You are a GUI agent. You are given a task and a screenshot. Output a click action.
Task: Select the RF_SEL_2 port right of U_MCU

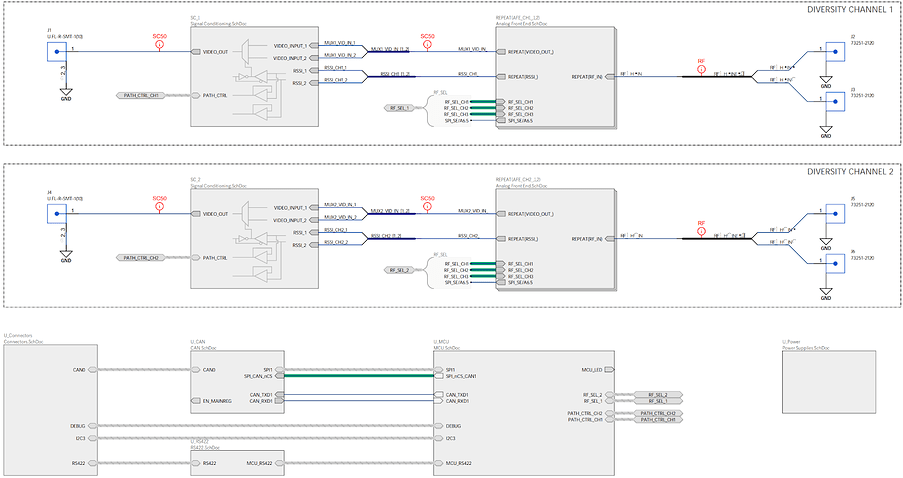(658, 395)
